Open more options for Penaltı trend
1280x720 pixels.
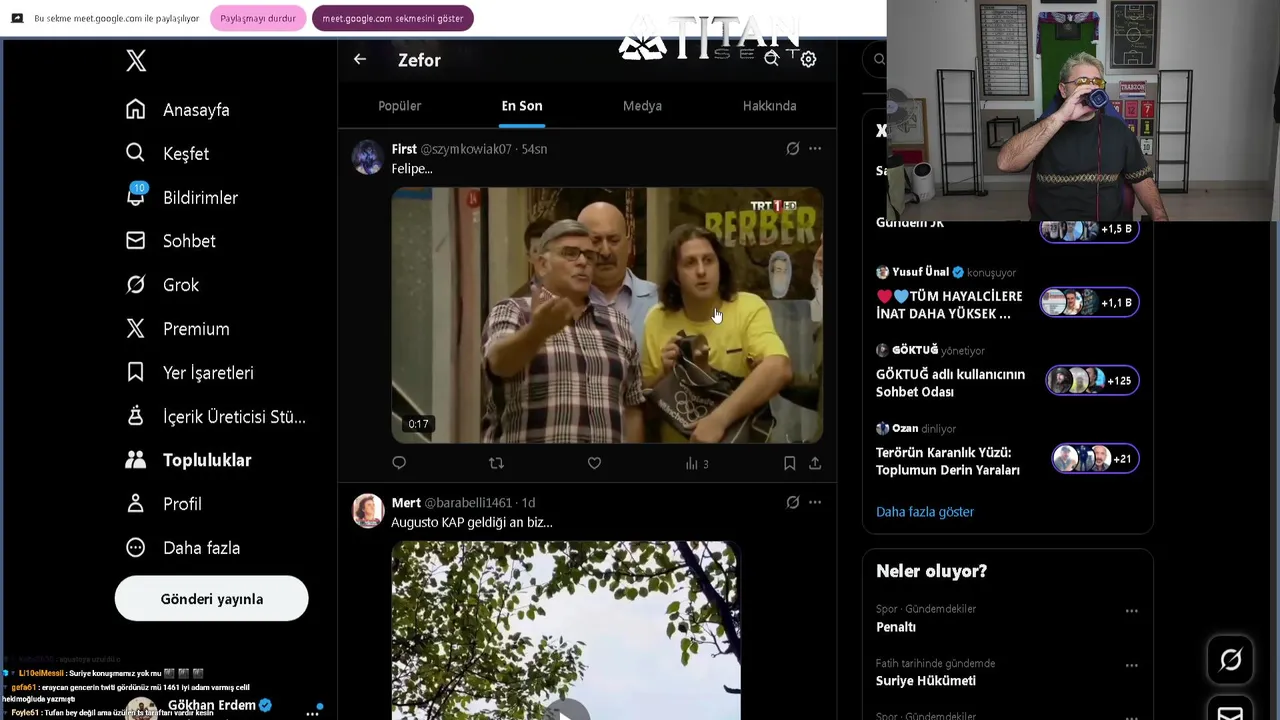click(1131, 611)
